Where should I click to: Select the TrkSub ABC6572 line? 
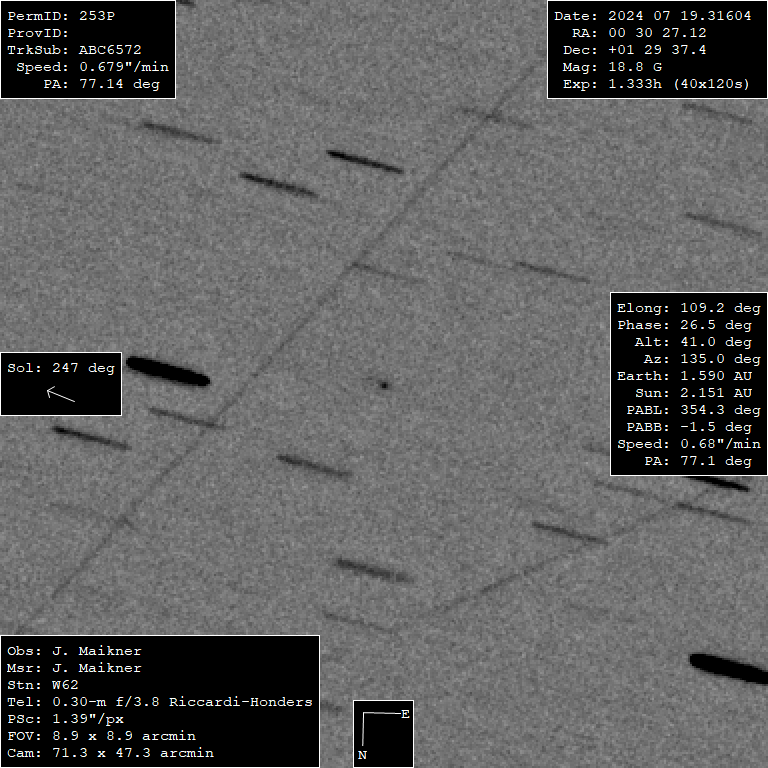click(74, 50)
